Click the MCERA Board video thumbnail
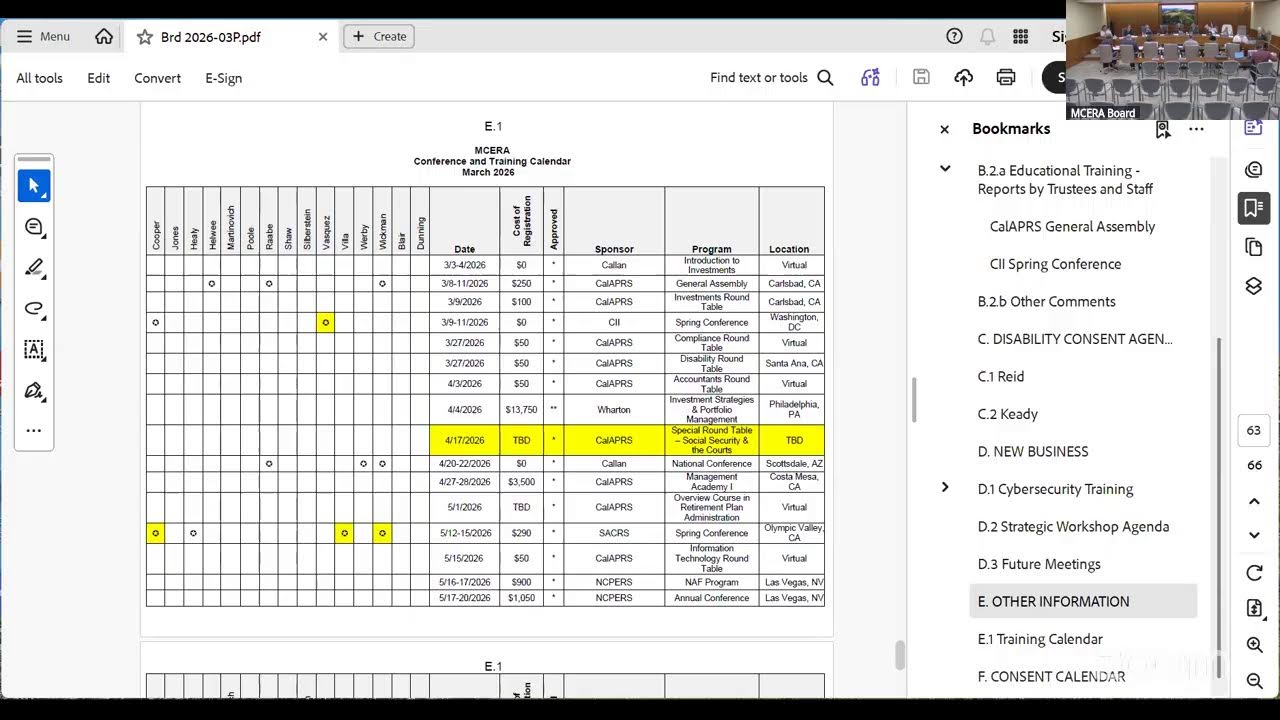The width and height of the screenshot is (1280, 720). tap(1172, 60)
